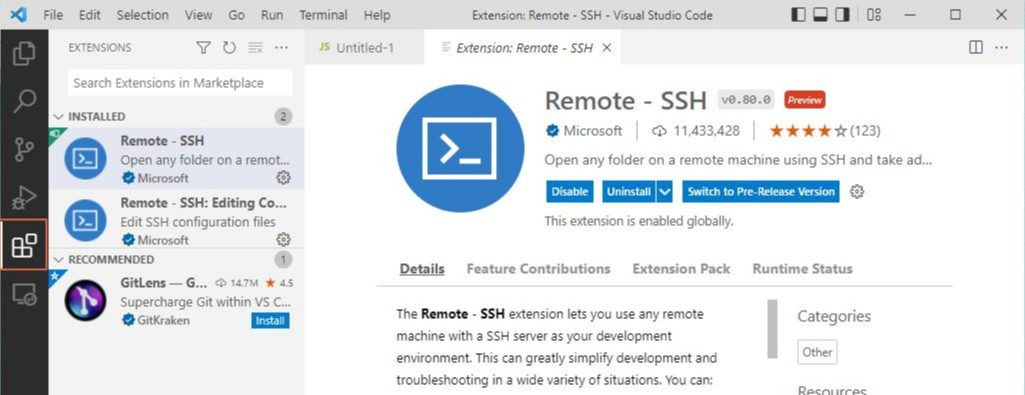1025x395 pixels.
Task: Filter extensions with funnel icon
Action: 204,48
